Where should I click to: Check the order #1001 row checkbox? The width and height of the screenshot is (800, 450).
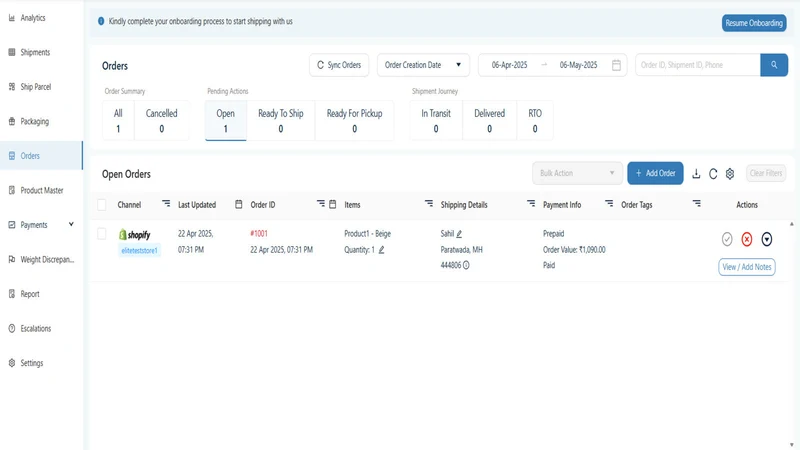(x=102, y=234)
